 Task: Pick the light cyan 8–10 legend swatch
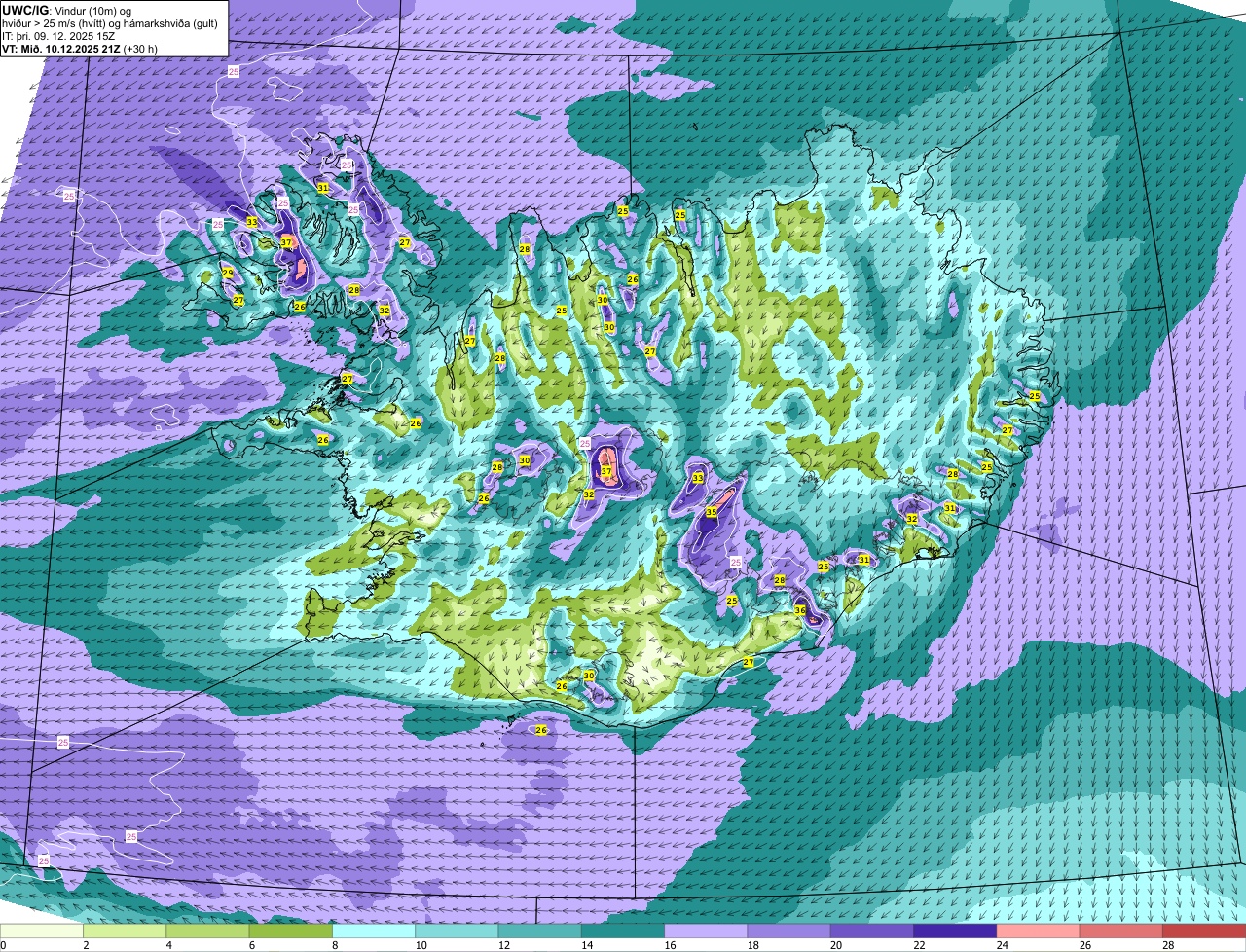point(374,931)
